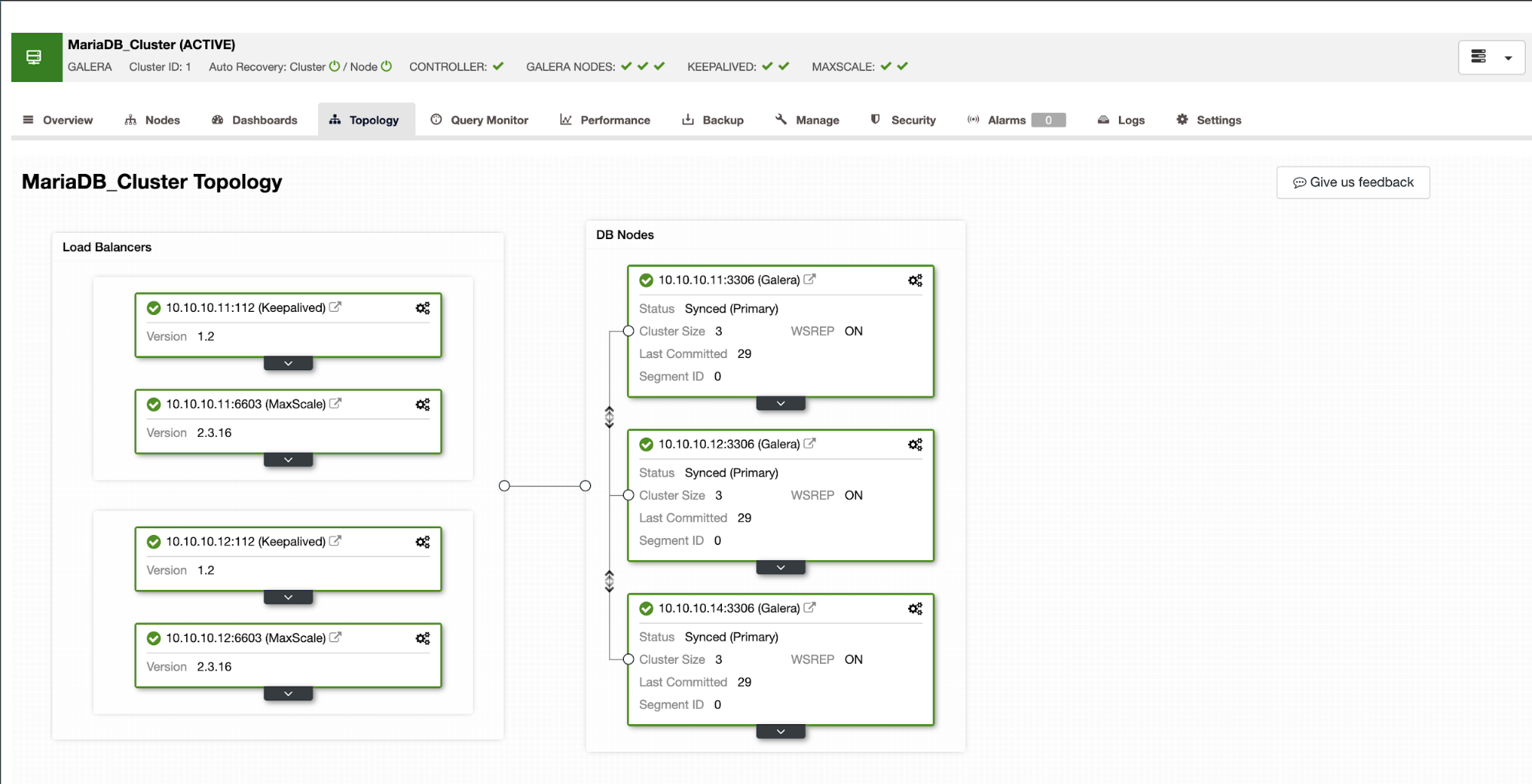View the Alarms tab

coord(1016,120)
